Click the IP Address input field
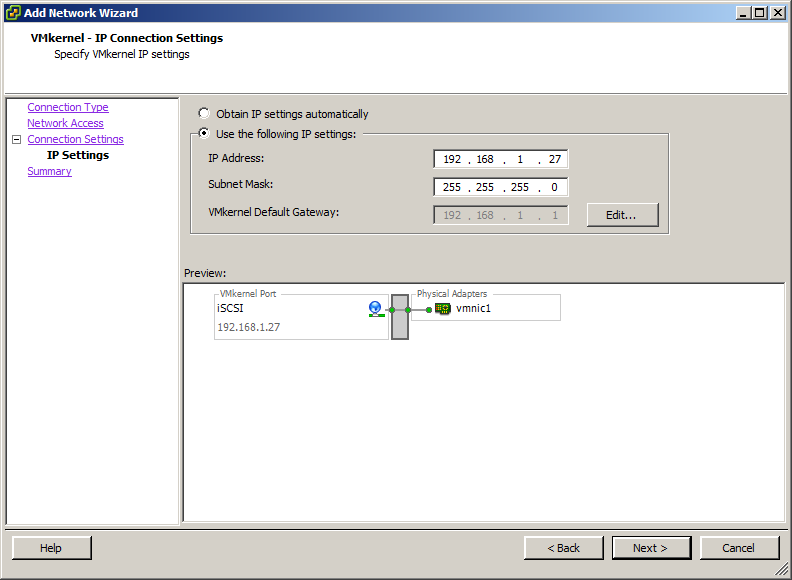 pos(501,159)
